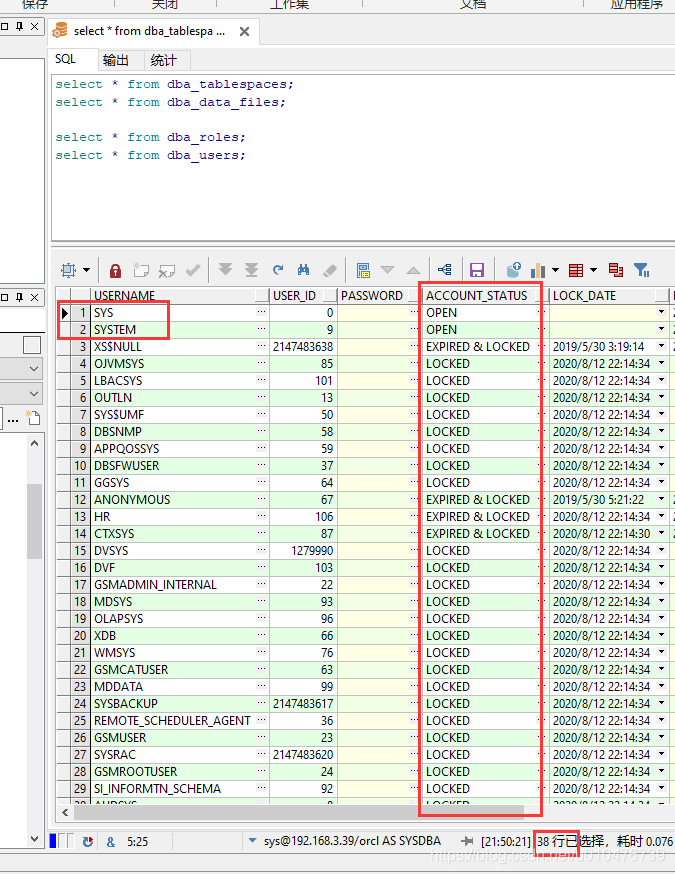The image size is (675, 874).
Task: Click the left panel scroll down arrow
Action: tap(35, 839)
